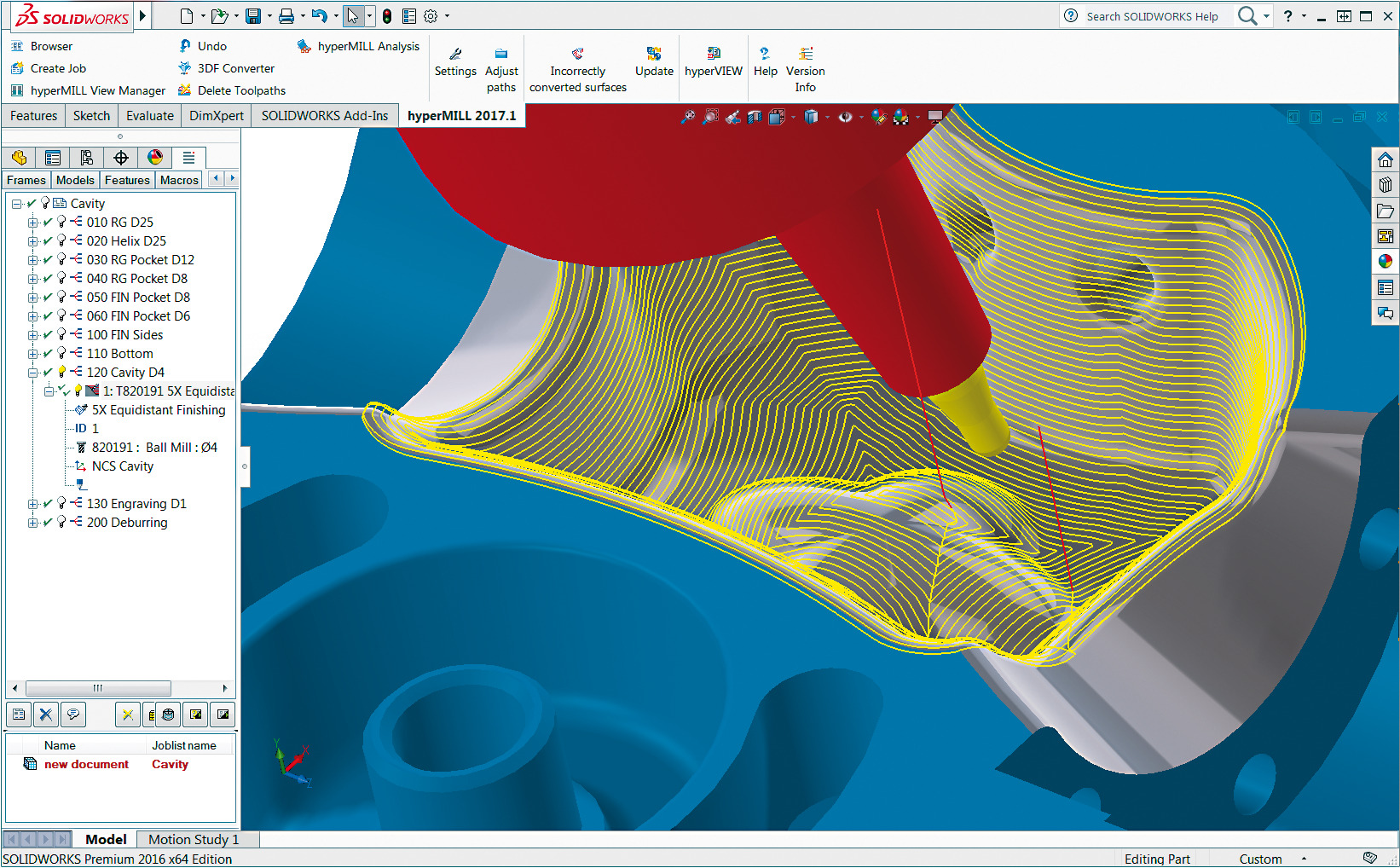Viewport: 1400px width, 868px height.
Task: Click the hyperMILL Undo command
Action: (202, 46)
